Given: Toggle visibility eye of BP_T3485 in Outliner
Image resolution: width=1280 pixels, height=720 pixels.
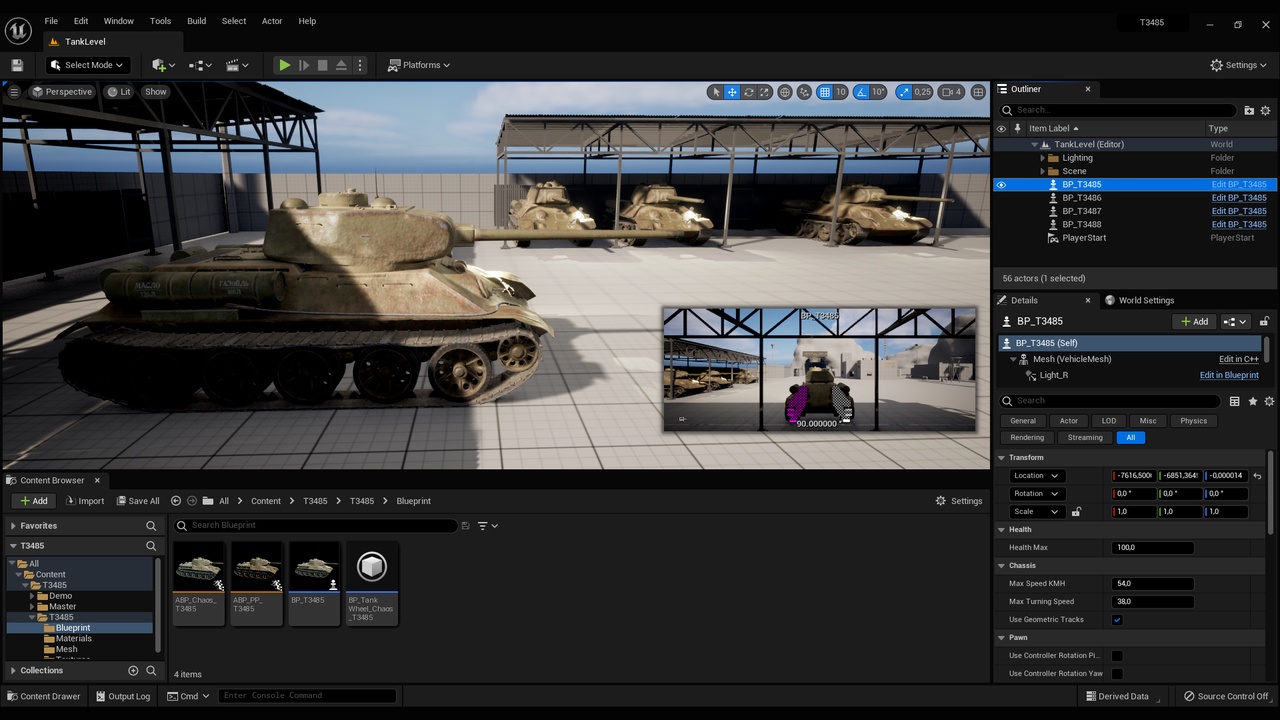Looking at the screenshot, I should 1001,185.
